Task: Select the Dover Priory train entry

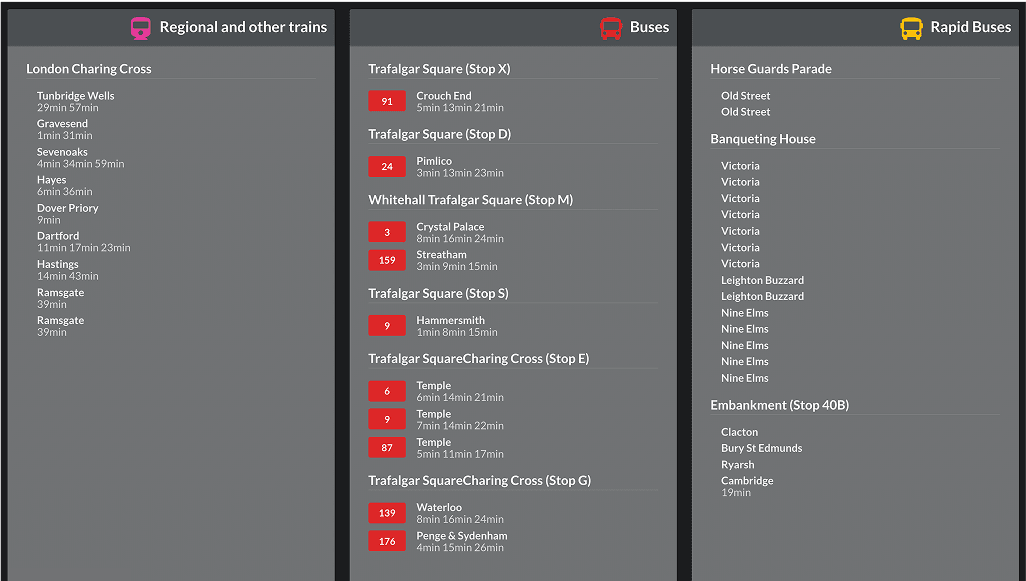Action: click(x=67, y=213)
